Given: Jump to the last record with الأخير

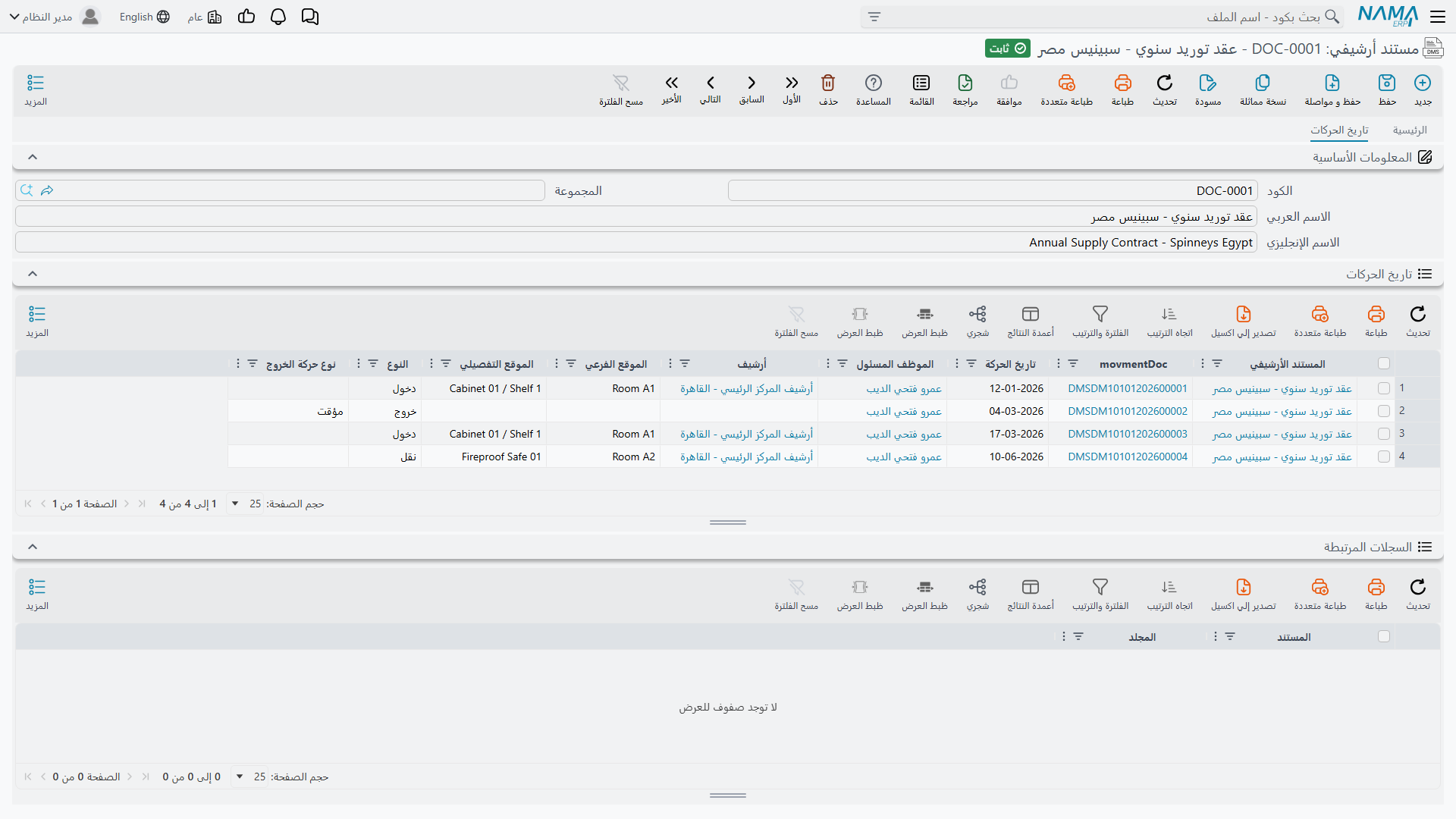Looking at the screenshot, I should tap(671, 90).
